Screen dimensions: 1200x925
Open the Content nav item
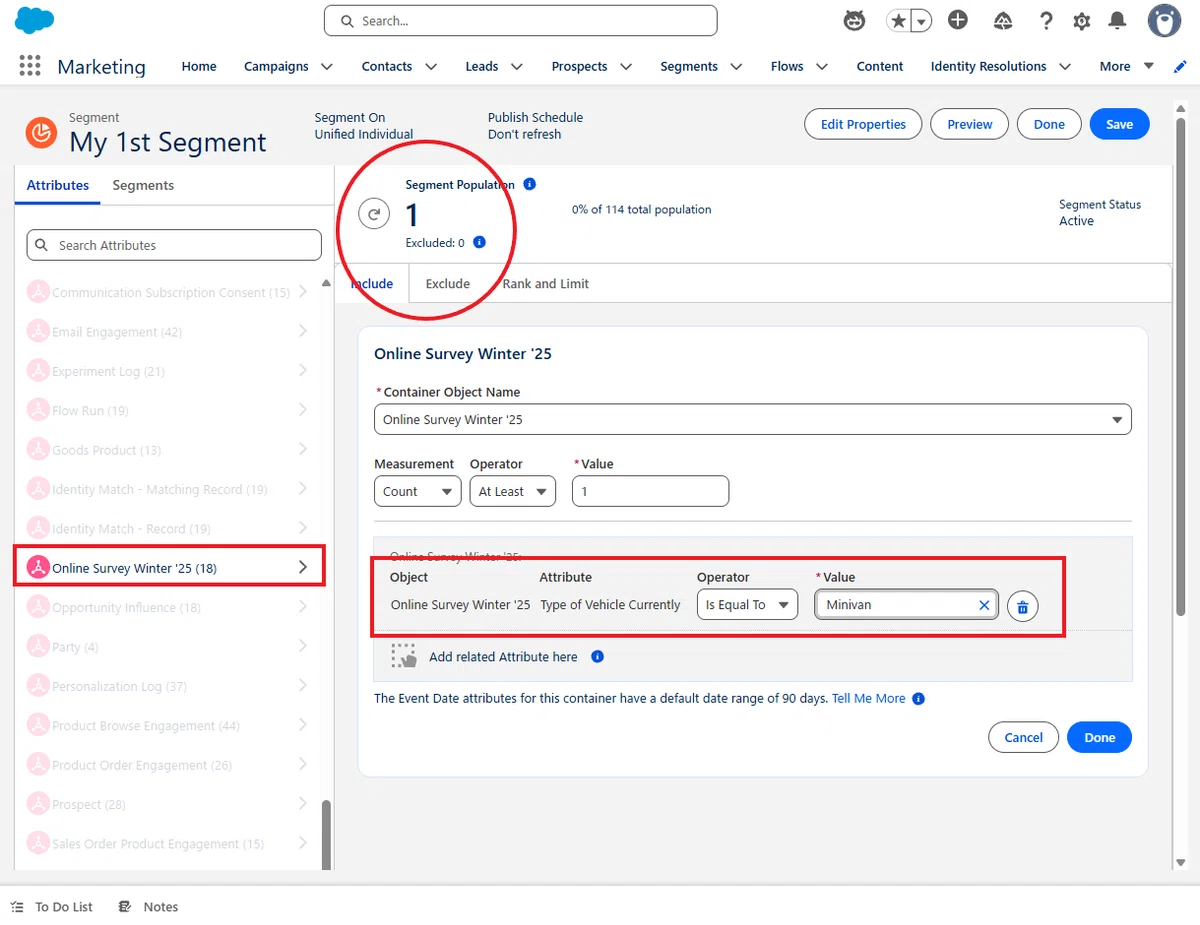880,66
